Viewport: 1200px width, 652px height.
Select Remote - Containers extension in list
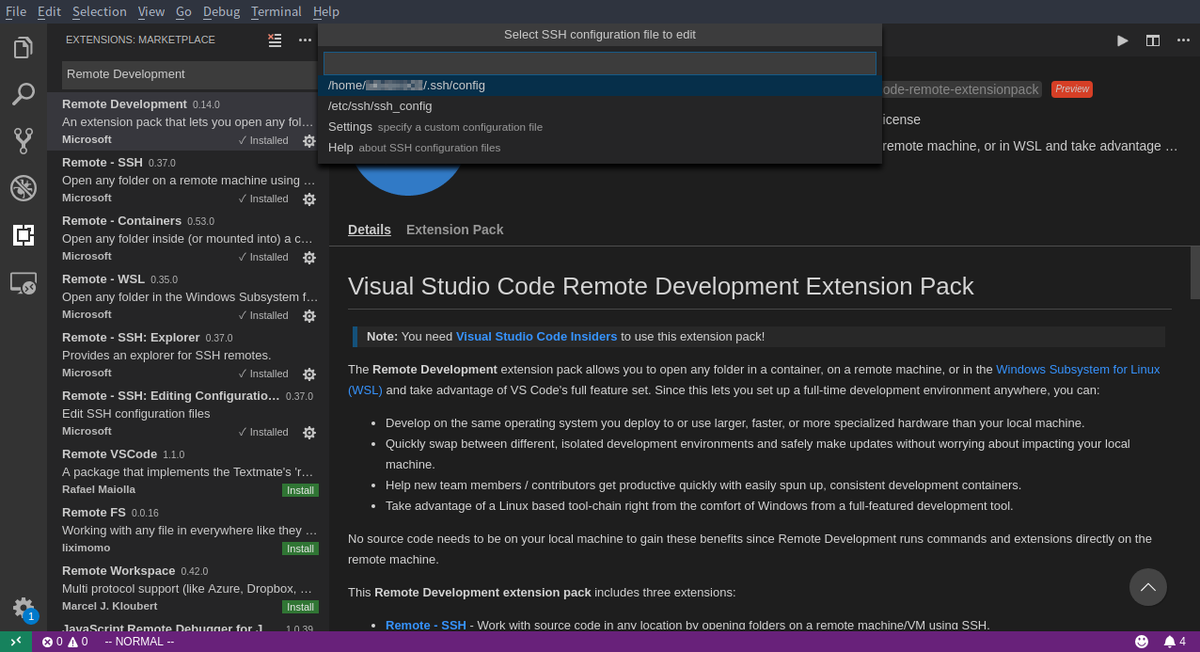(188, 238)
